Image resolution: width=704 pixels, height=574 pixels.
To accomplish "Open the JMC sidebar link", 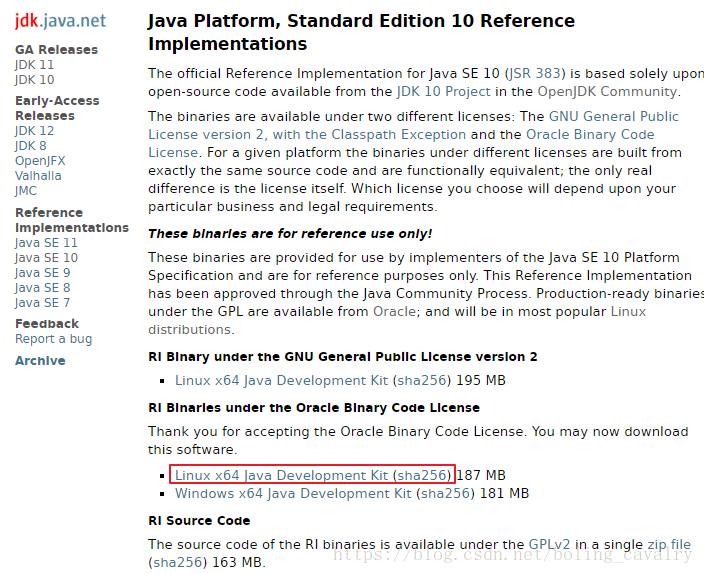I will pos(26,191).
